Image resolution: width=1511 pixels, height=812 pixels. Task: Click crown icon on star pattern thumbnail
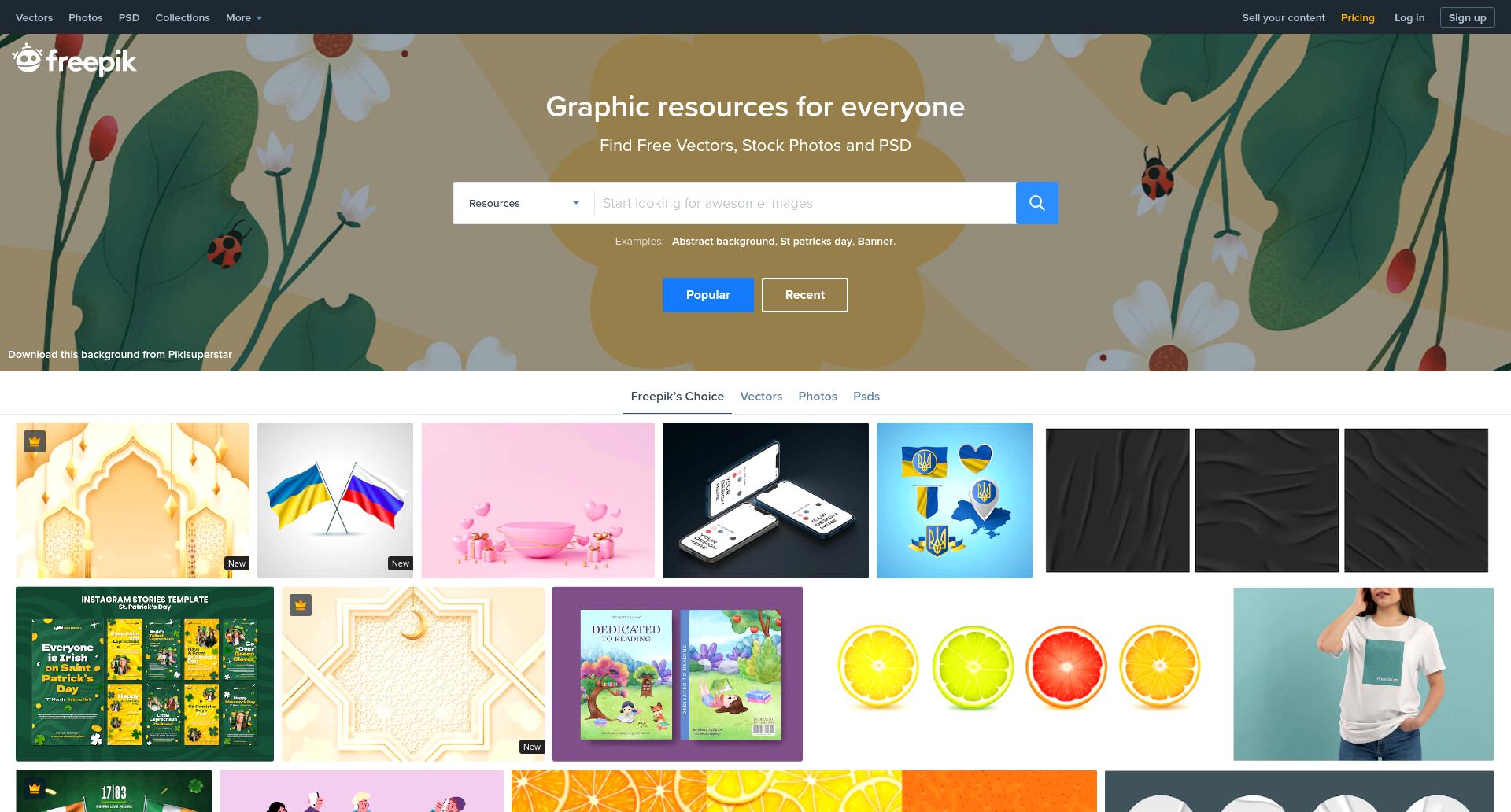pyautogui.click(x=301, y=605)
